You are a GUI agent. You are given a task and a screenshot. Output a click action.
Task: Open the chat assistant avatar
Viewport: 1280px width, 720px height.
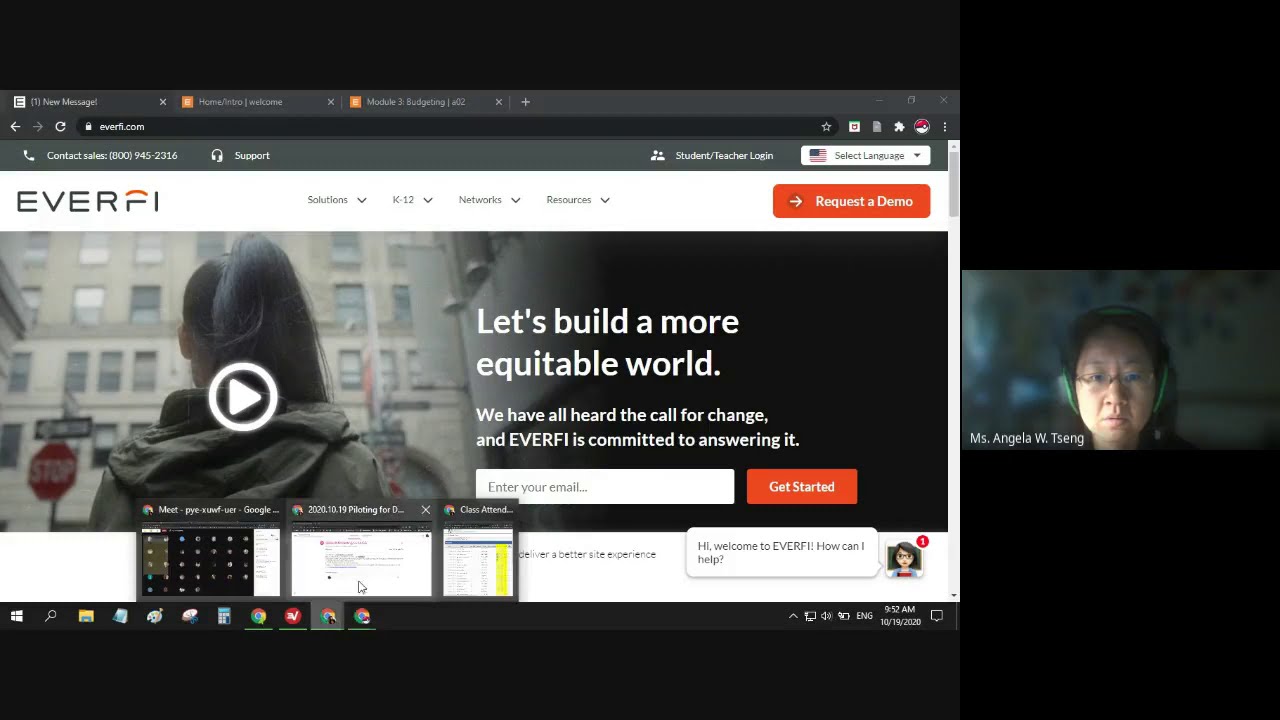[904, 558]
